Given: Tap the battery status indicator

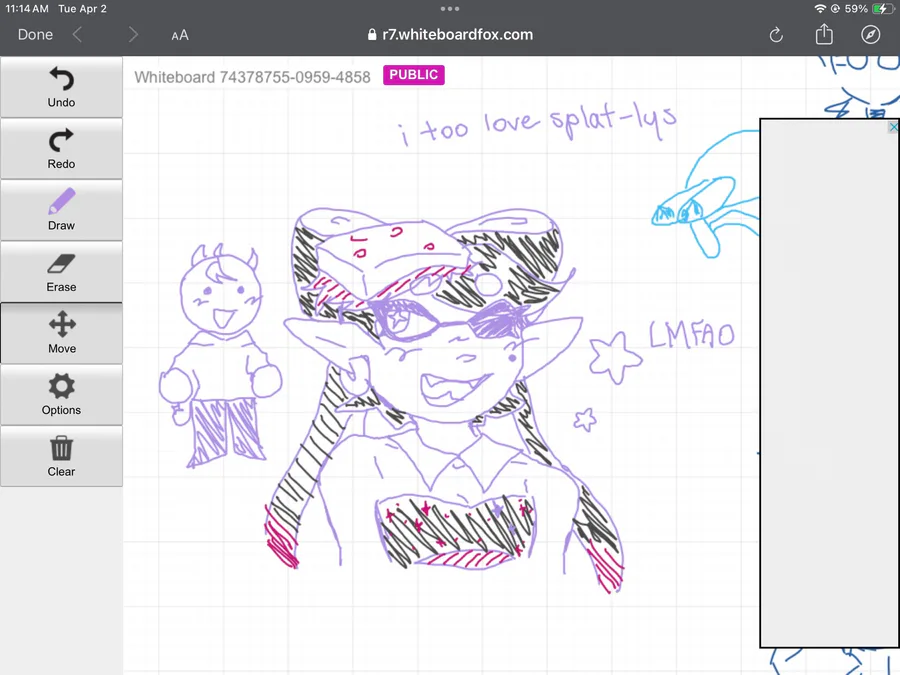Looking at the screenshot, I should [x=883, y=9].
